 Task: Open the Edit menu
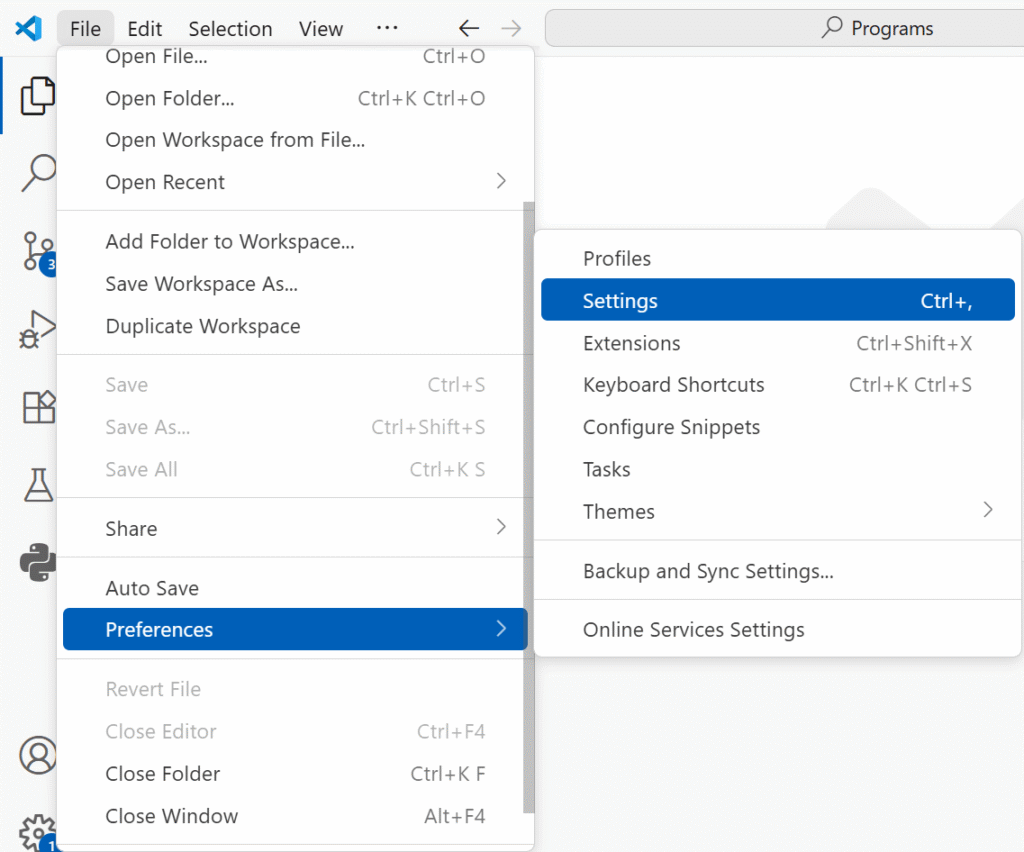point(145,29)
